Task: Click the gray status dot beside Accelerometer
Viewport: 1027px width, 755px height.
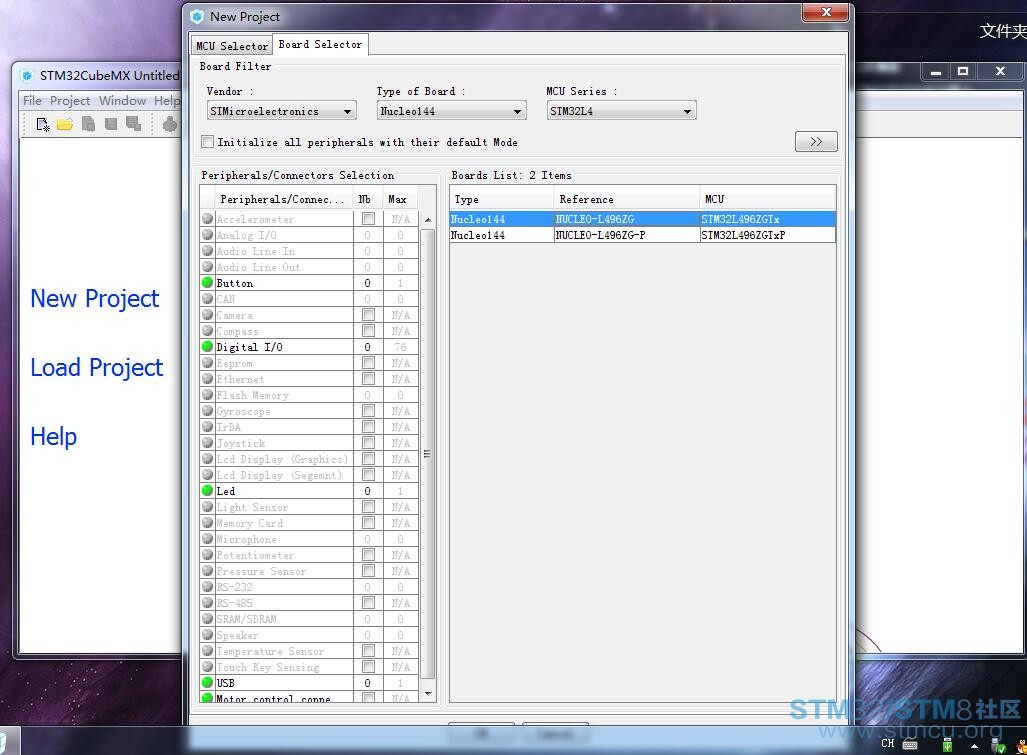Action: point(208,218)
